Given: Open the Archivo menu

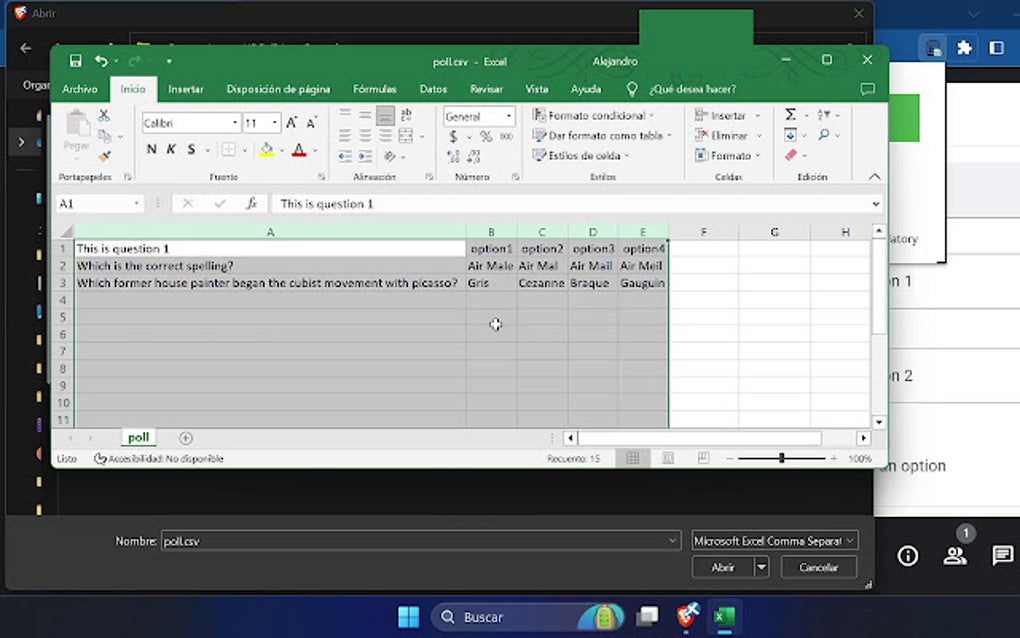Looking at the screenshot, I should (80, 89).
